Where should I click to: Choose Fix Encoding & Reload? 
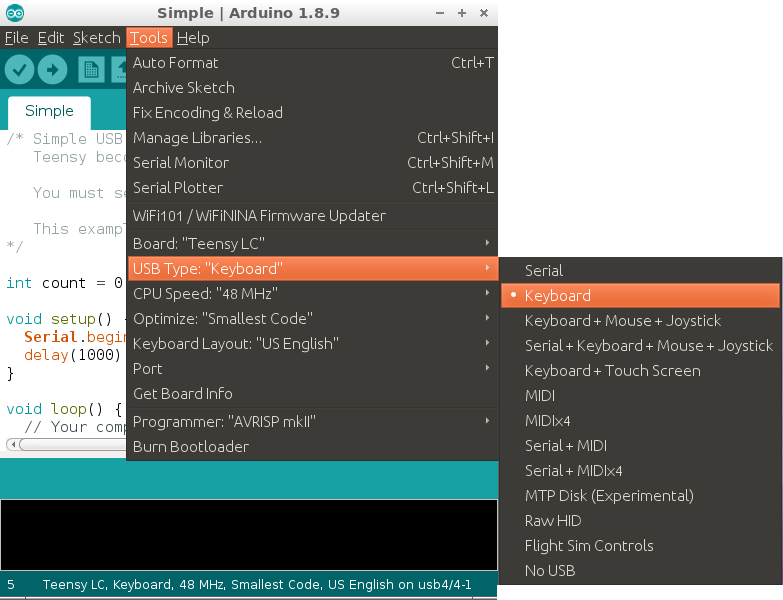click(313, 113)
